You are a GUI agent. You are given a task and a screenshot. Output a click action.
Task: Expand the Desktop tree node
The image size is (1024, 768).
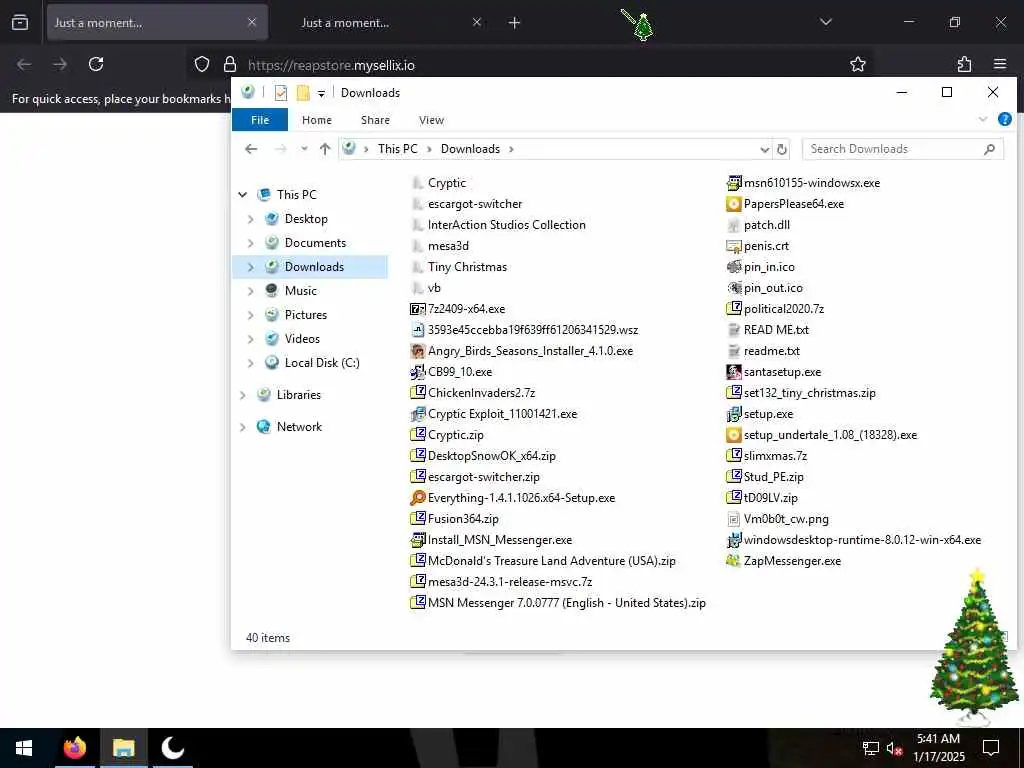tap(250, 219)
